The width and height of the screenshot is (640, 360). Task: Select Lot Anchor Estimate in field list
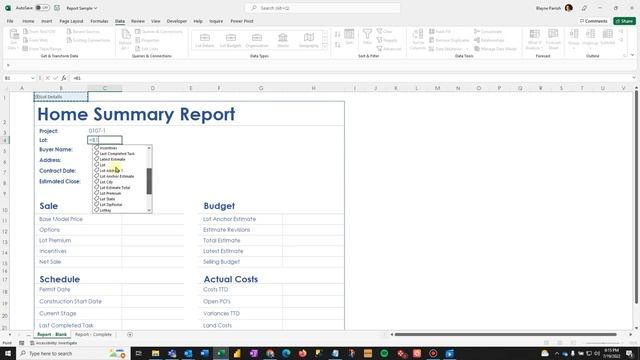click(x=117, y=176)
